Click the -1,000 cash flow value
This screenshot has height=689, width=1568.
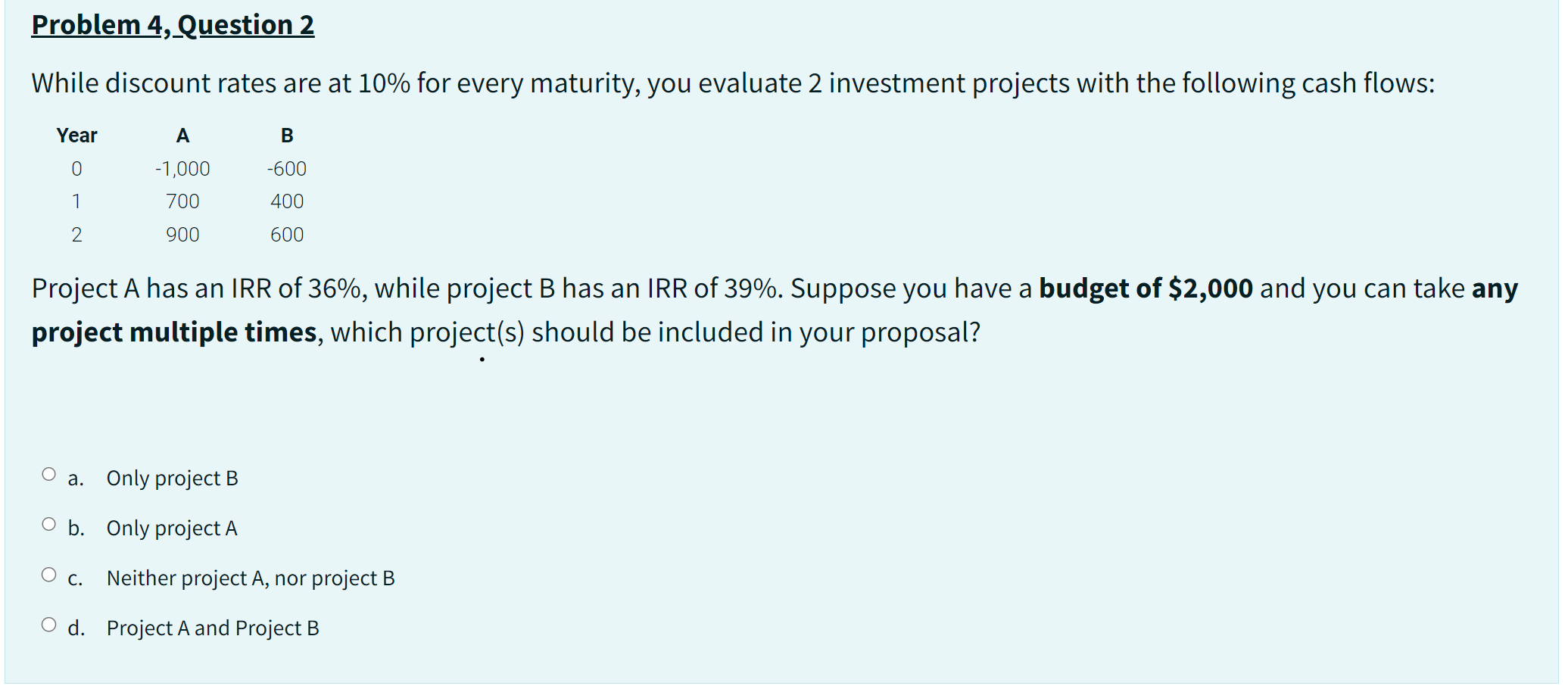click(182, 168)
